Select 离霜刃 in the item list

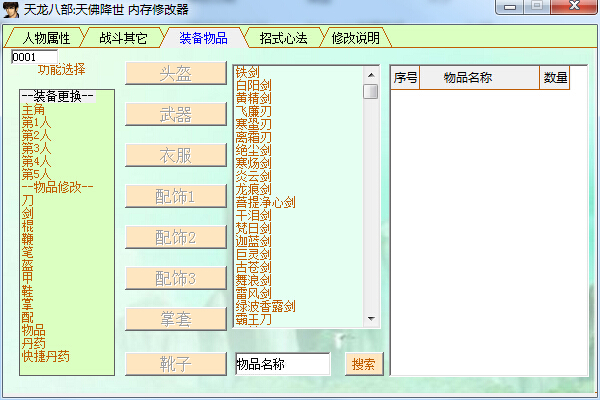[x=254, y=137]
